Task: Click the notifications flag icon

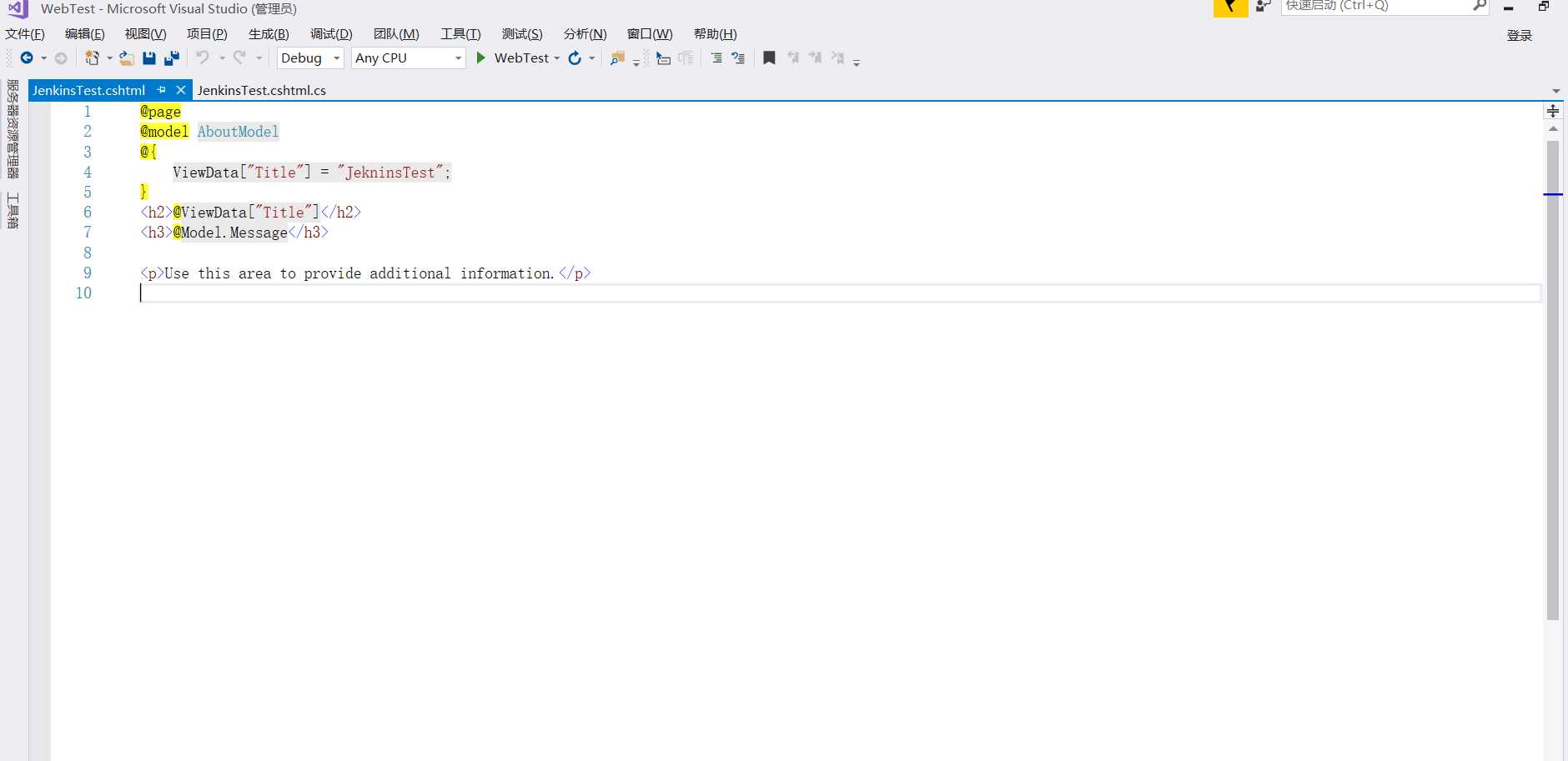Action: [x=1230, y=8]
